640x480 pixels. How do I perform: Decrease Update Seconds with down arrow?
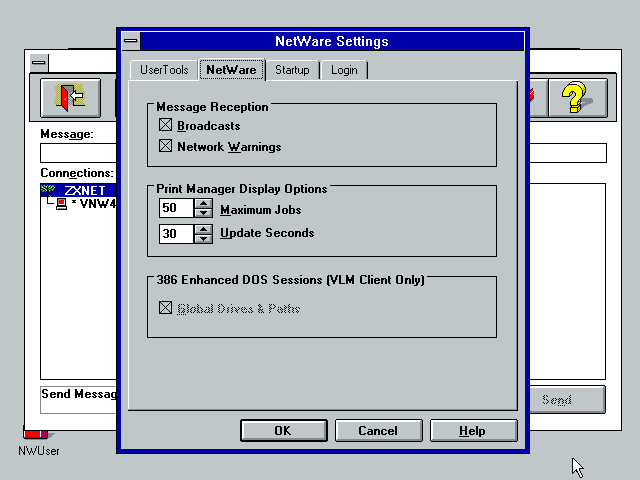point(203,238)
